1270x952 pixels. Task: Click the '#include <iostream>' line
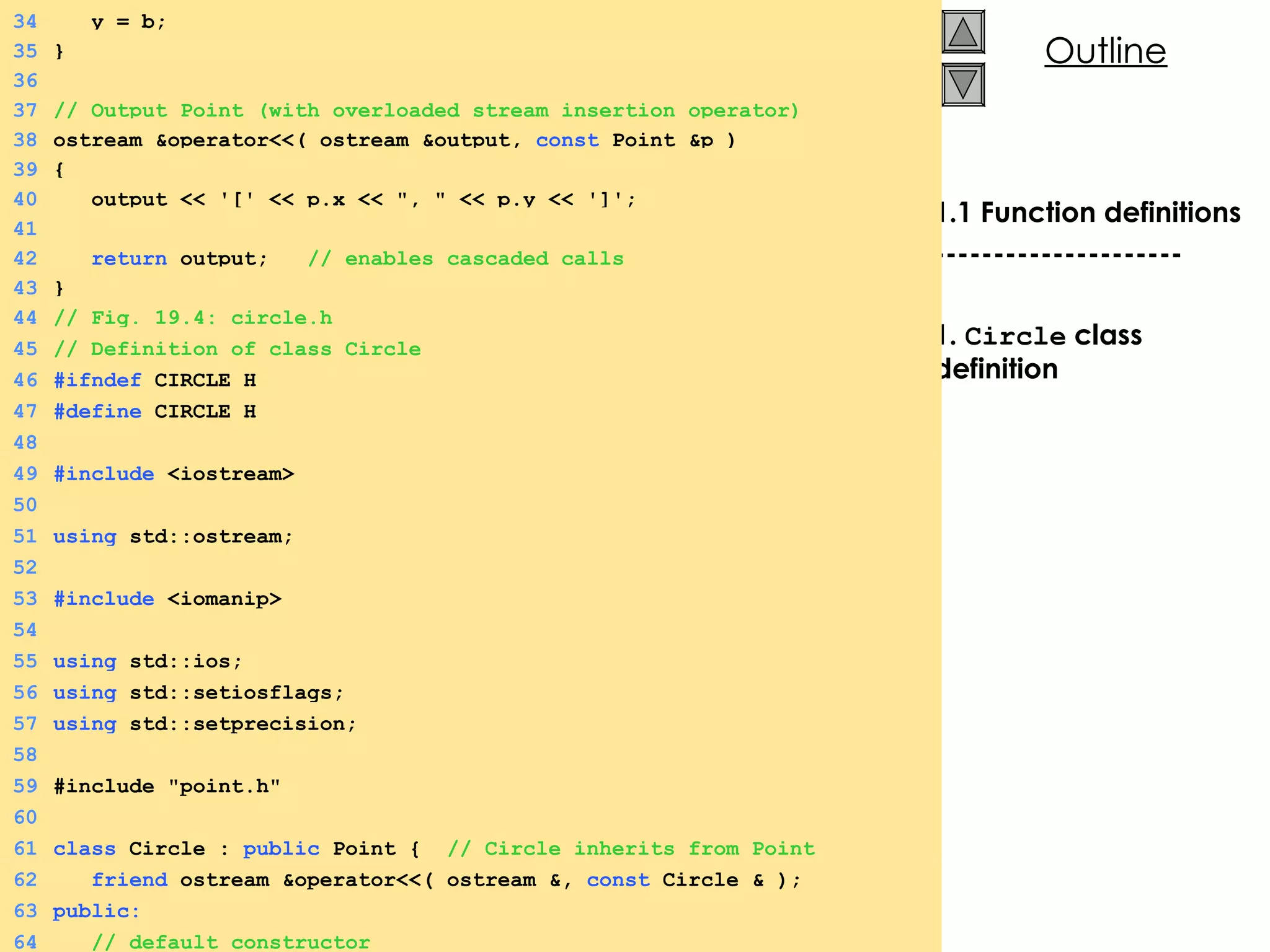174,474
